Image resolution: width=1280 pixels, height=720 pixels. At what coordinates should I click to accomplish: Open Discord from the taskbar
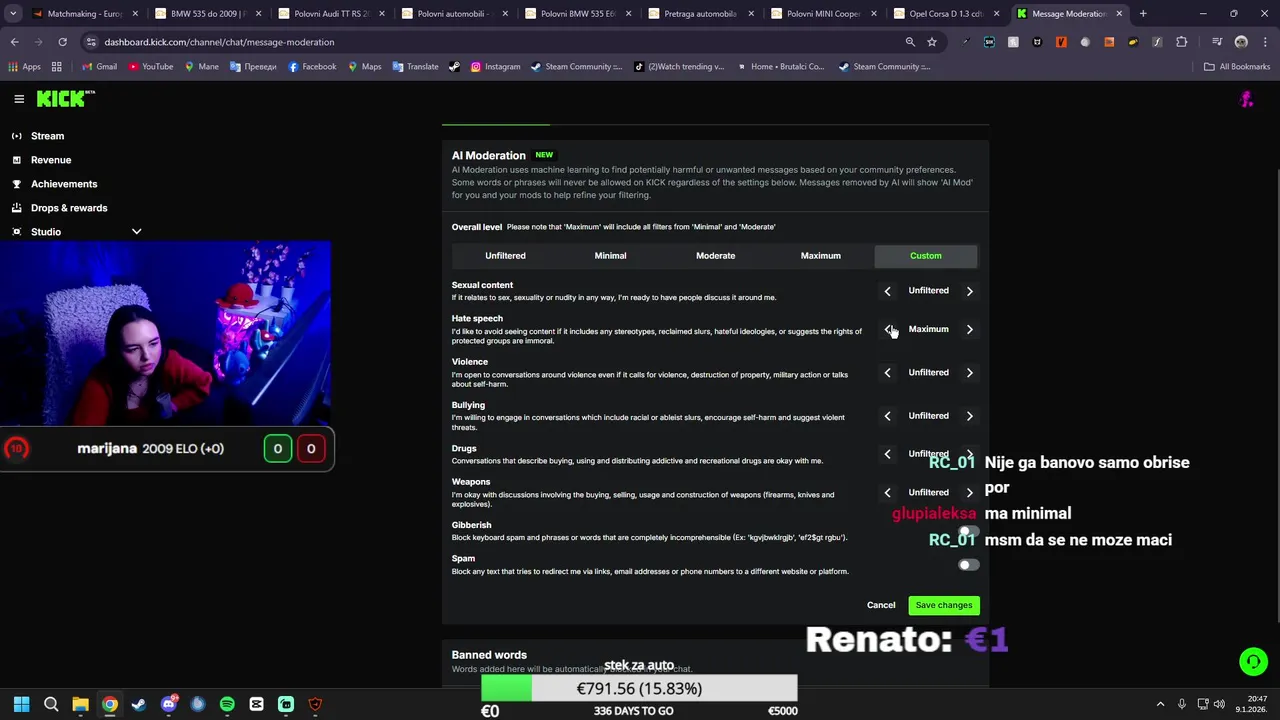coord(169,704)
